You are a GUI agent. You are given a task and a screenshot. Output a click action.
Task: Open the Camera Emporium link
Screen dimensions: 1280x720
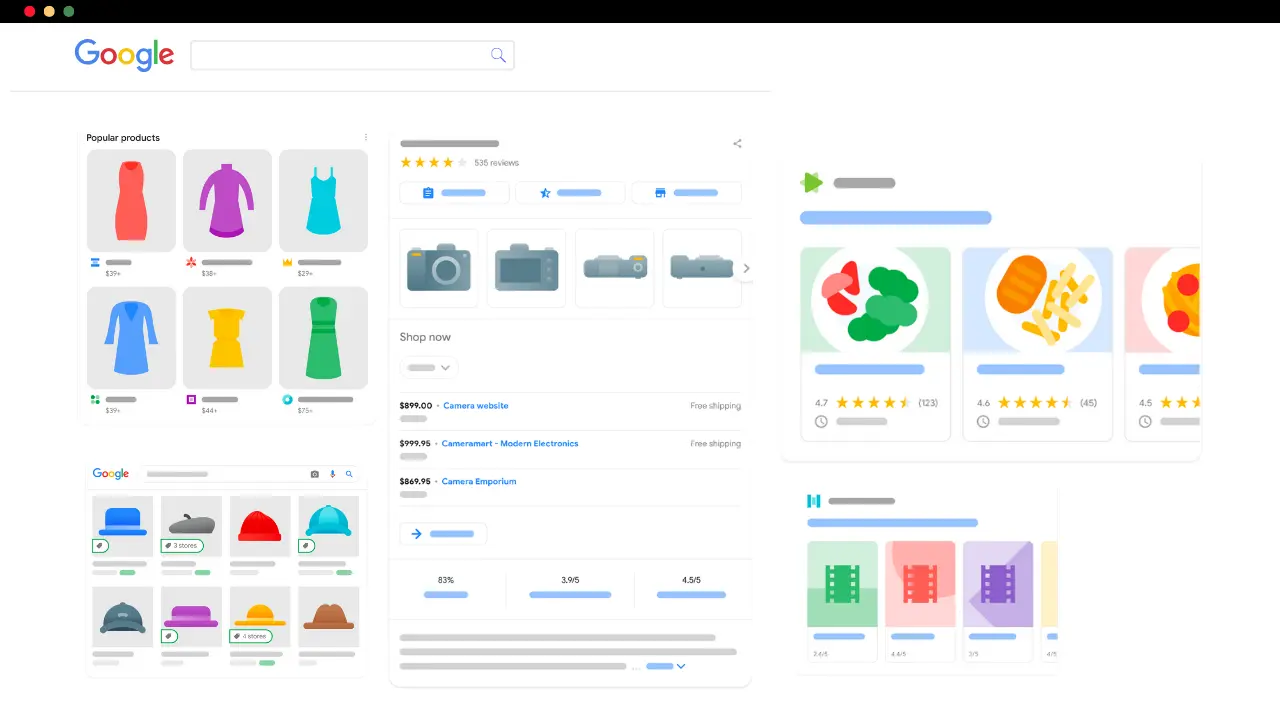479,482
